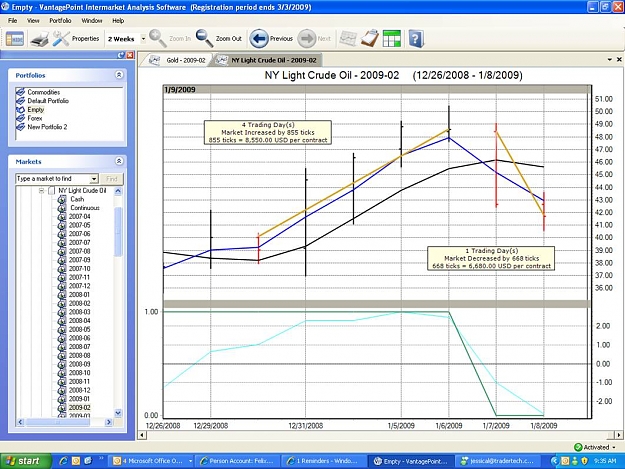This screenshot has height=469, width=625.
Task: Close the sidebar with red X icon
Action: 130,55
